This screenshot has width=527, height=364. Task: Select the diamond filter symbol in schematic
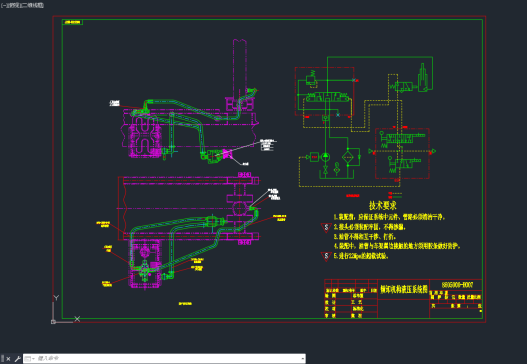click(x=348, y=157)
